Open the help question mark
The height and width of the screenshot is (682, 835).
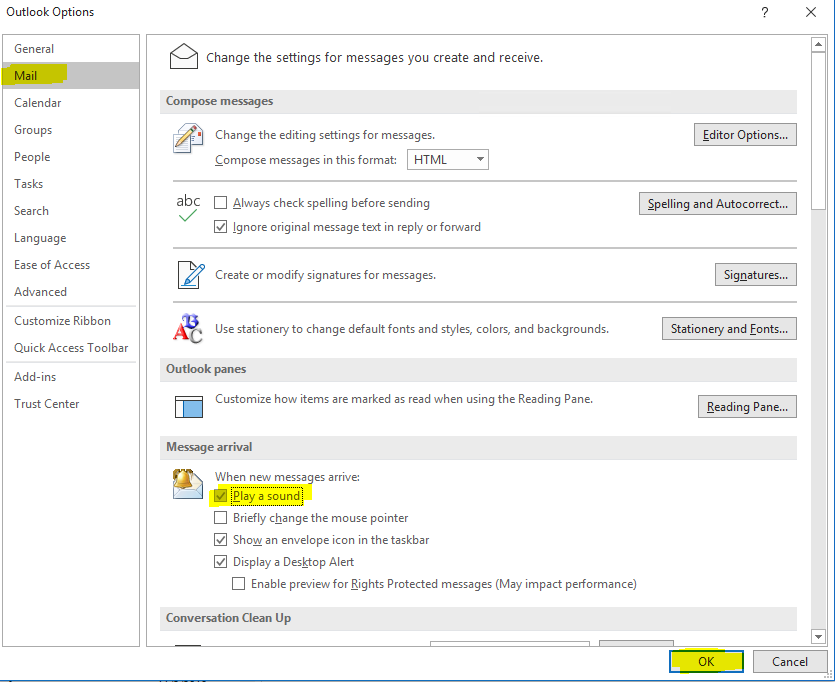click(x=765, y=12)
